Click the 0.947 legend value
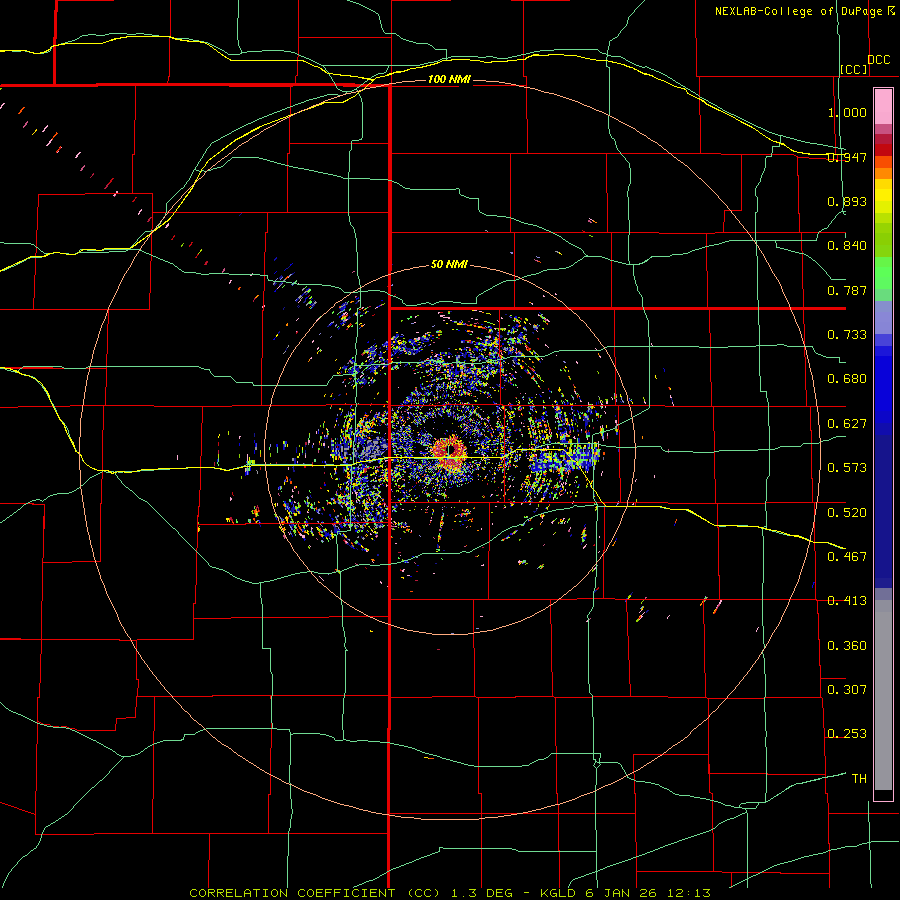This screenshot has height=900, width=900. click(847, 157)
